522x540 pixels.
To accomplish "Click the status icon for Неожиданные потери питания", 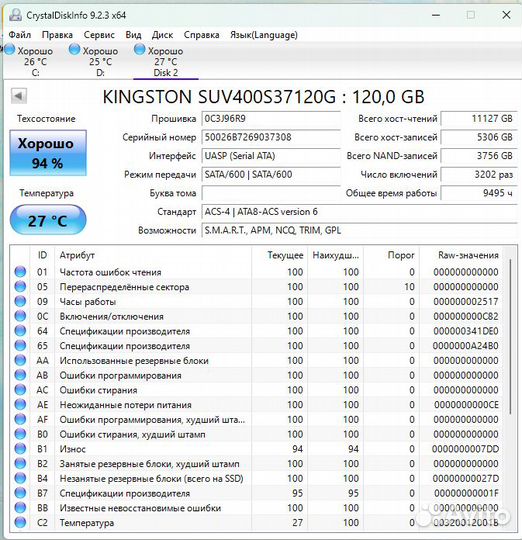I will point(20,404).
